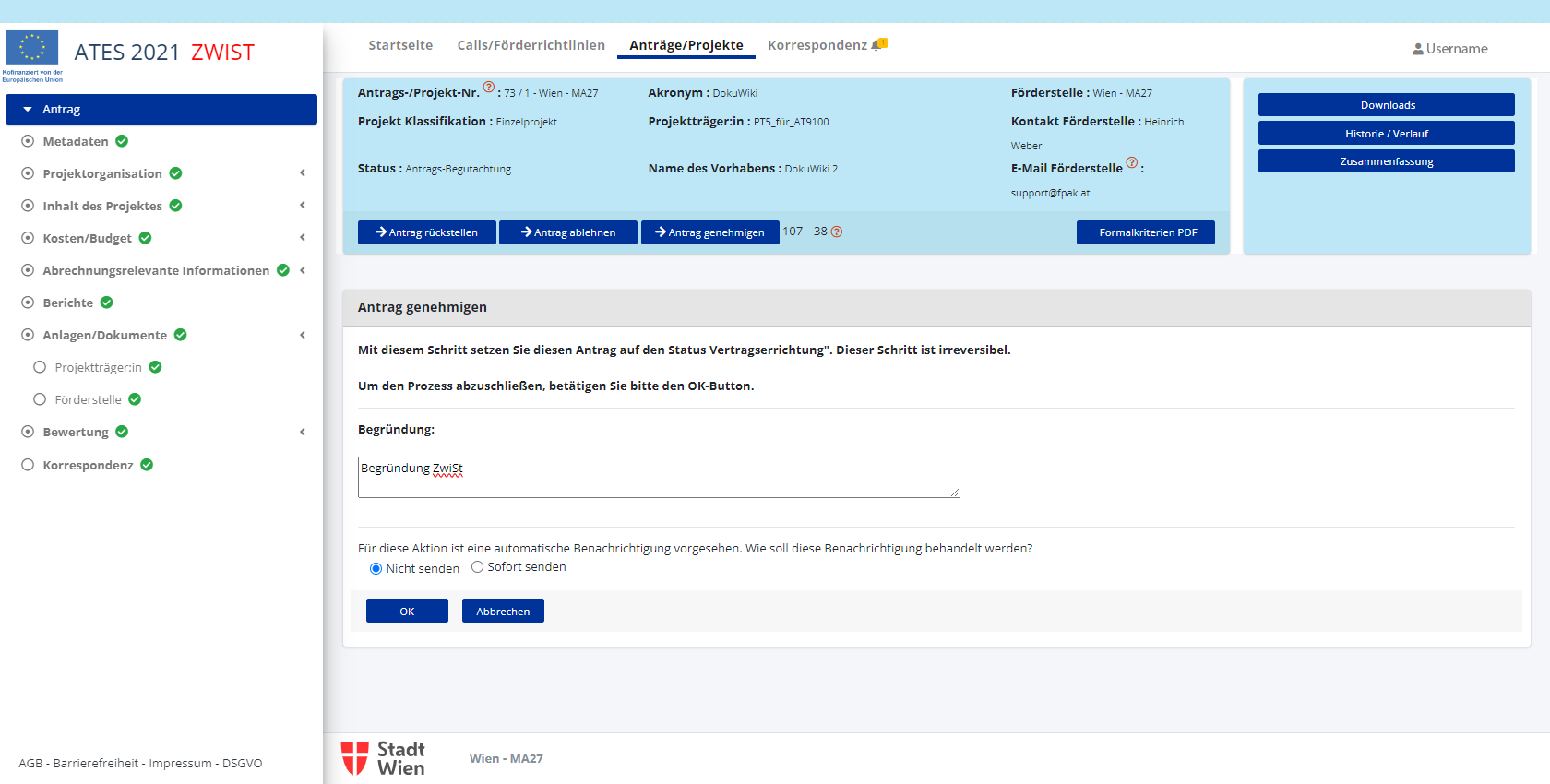1550x784 pixels.
Task: Click the Username user icon
Action: [x=1417, y=50]
